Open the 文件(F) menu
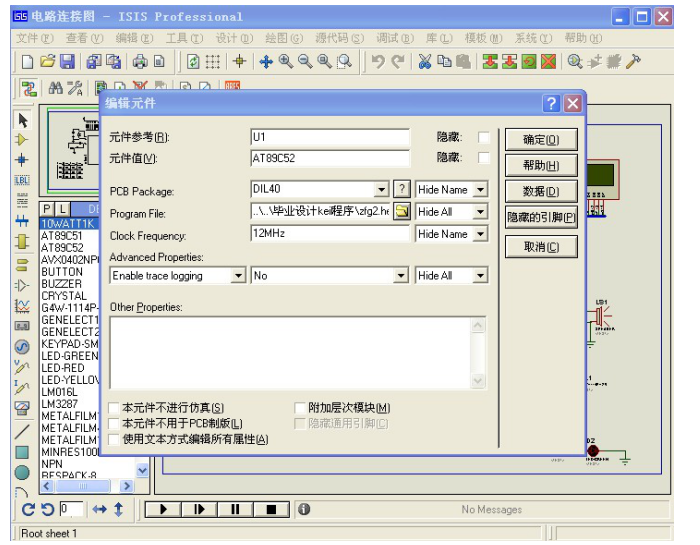The image size is (700, 545). tap(35, 38)
